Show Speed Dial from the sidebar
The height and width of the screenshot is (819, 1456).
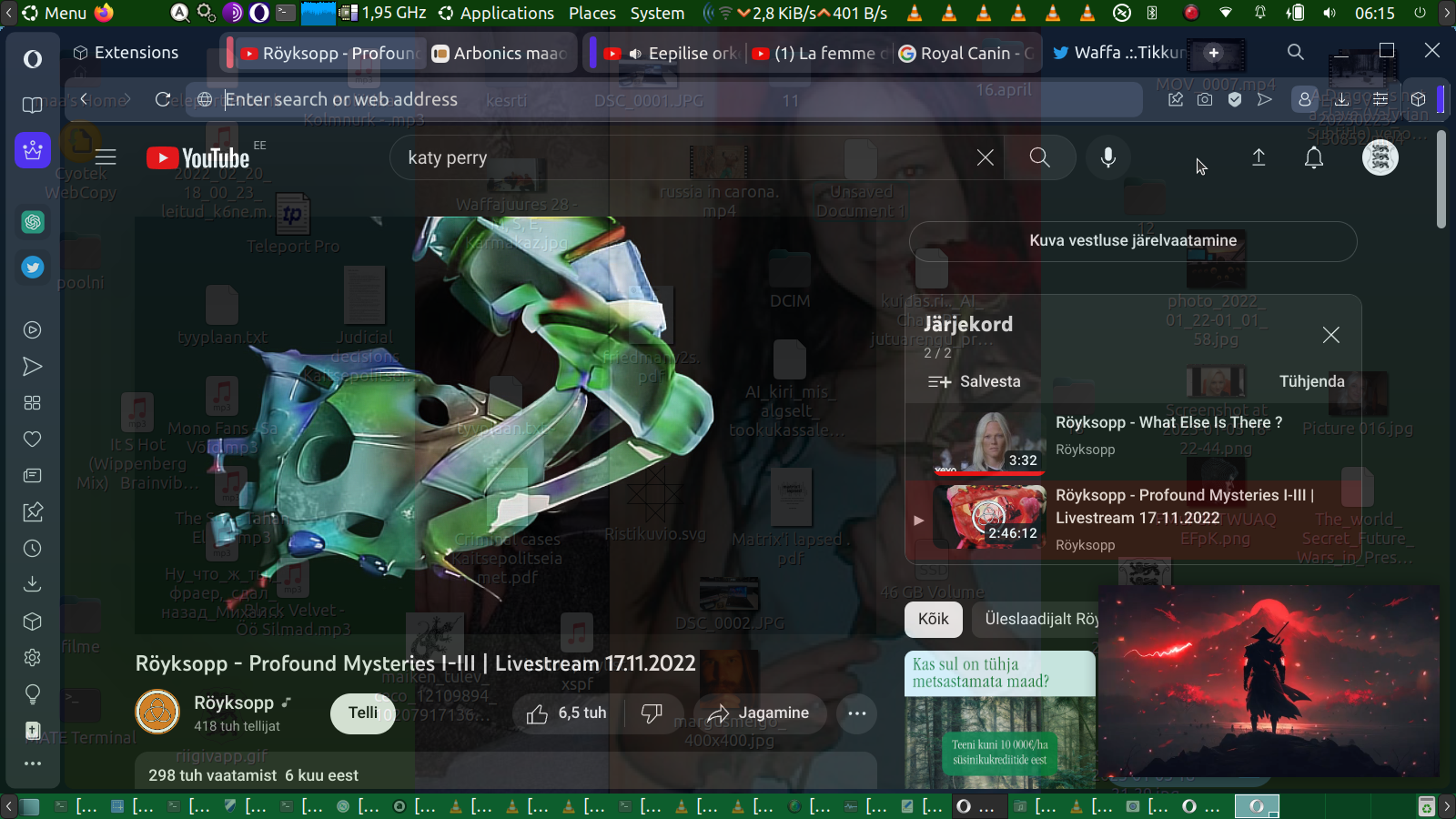(33, 403)
